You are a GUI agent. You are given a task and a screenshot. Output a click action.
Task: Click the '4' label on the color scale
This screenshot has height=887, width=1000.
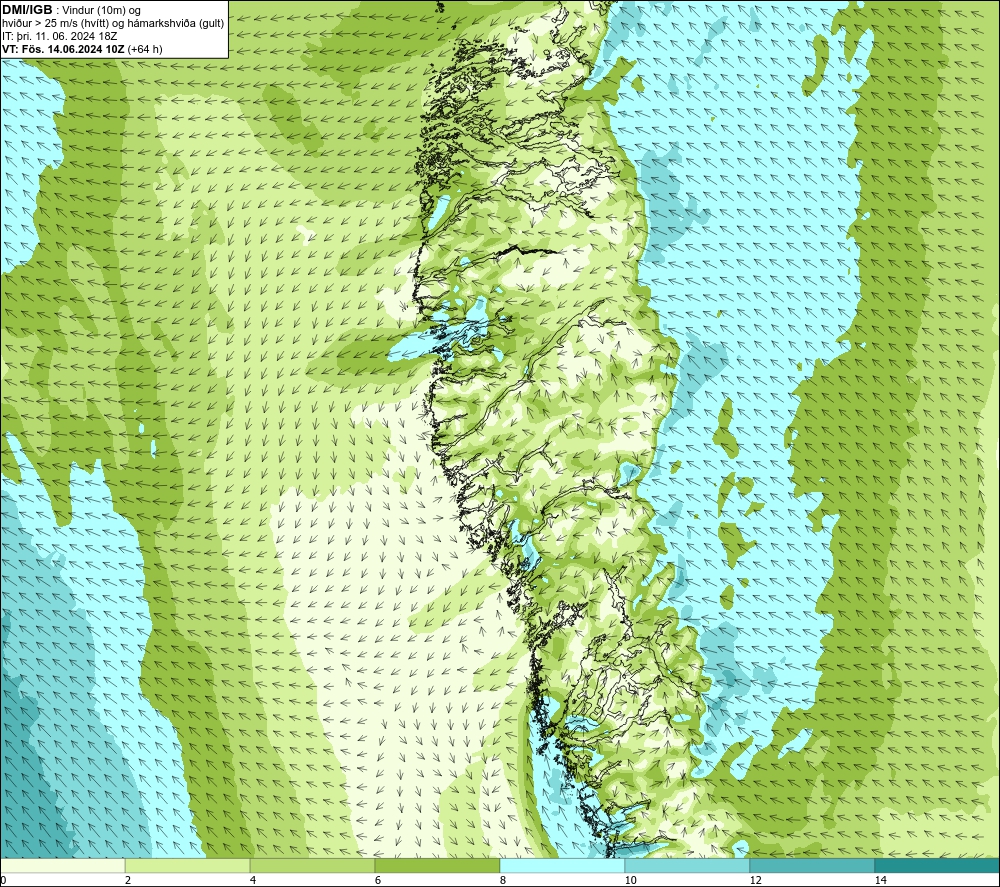(x=253, y=880)
